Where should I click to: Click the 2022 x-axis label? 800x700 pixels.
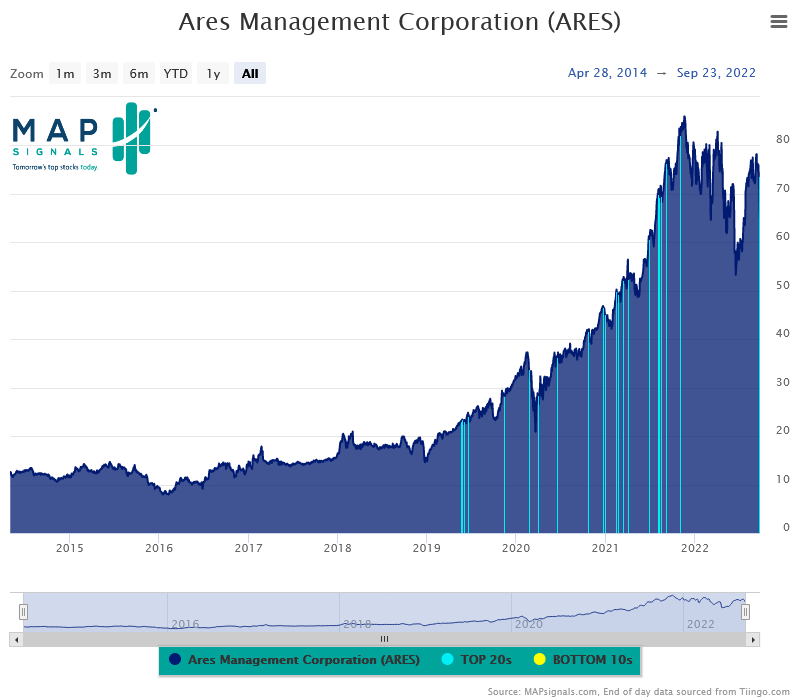pyautogui.click(x=695, y=548)
